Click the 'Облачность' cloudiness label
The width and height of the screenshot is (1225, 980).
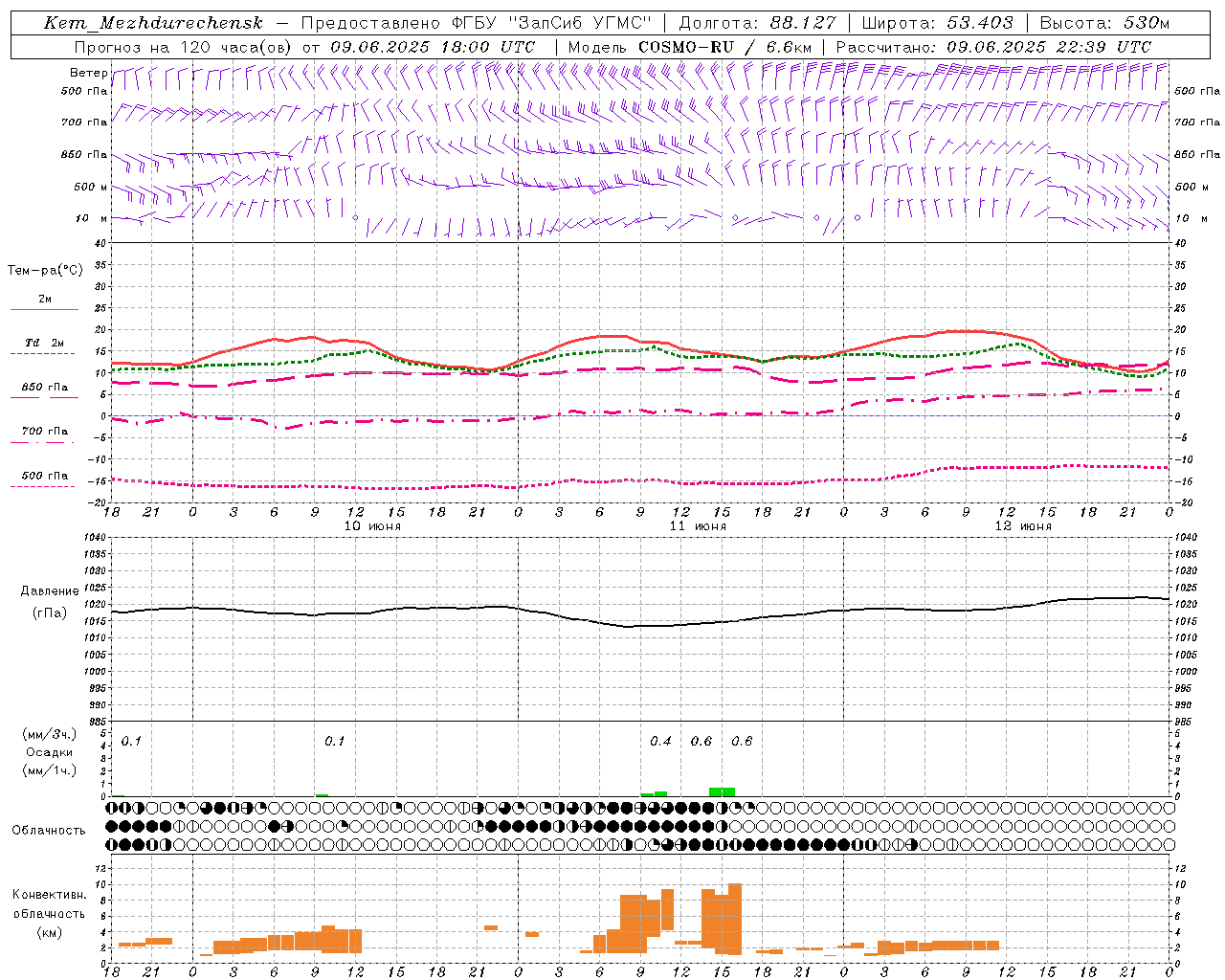(49, 830)
